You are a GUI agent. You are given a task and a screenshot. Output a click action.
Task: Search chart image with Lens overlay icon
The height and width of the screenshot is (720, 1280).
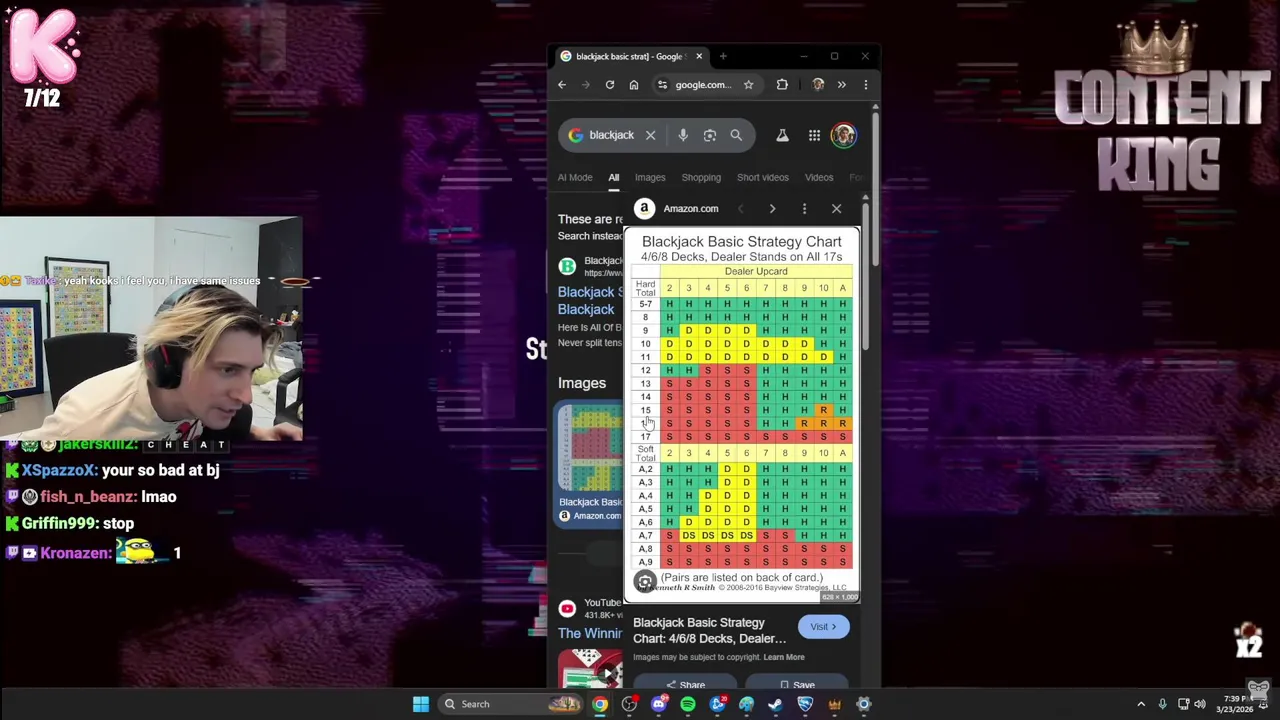coord(645,582)
